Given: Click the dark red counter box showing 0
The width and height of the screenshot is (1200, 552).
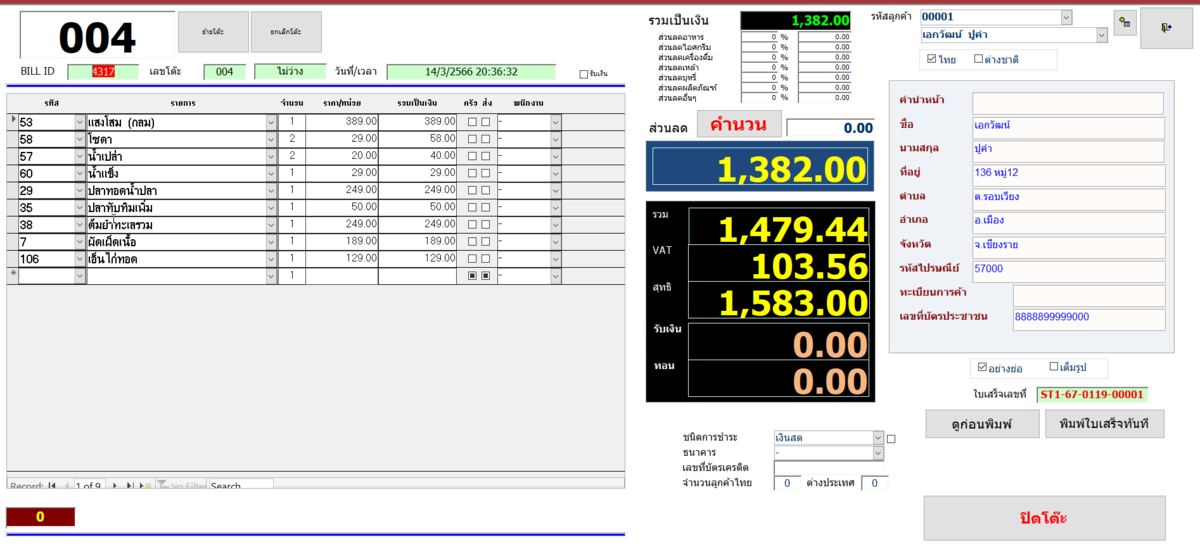Looking at the screenshot, I should [x=40, y=517].
